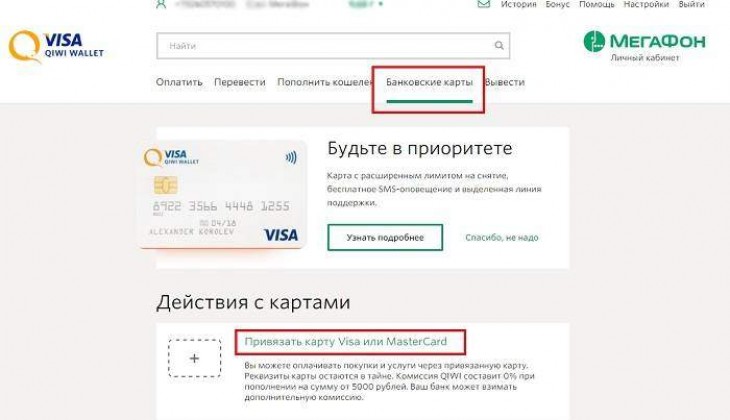
Task: Click the Узнать подробнее button
Action: 385,237
